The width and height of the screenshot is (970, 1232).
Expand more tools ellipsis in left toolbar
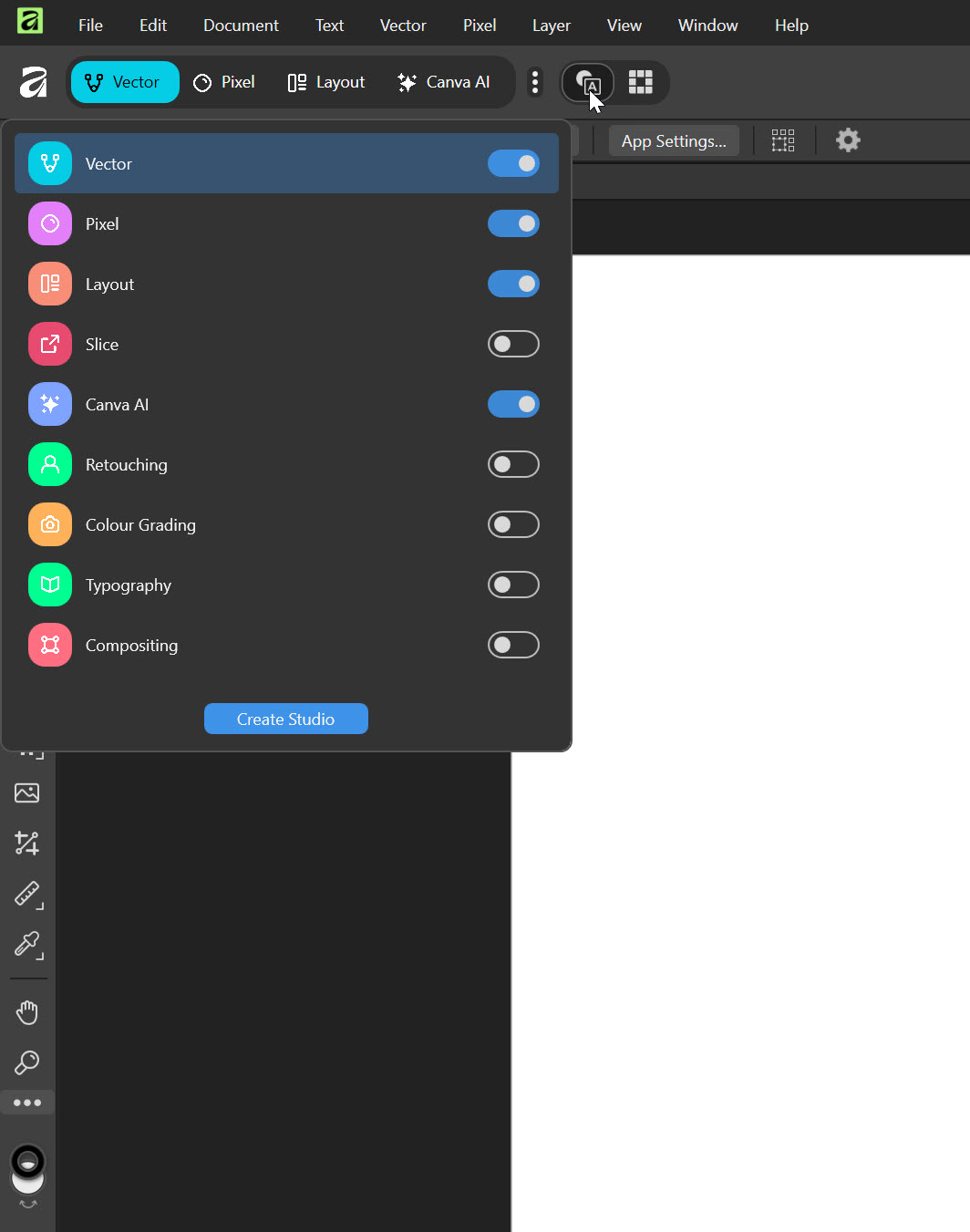[x=27, y=1103]
